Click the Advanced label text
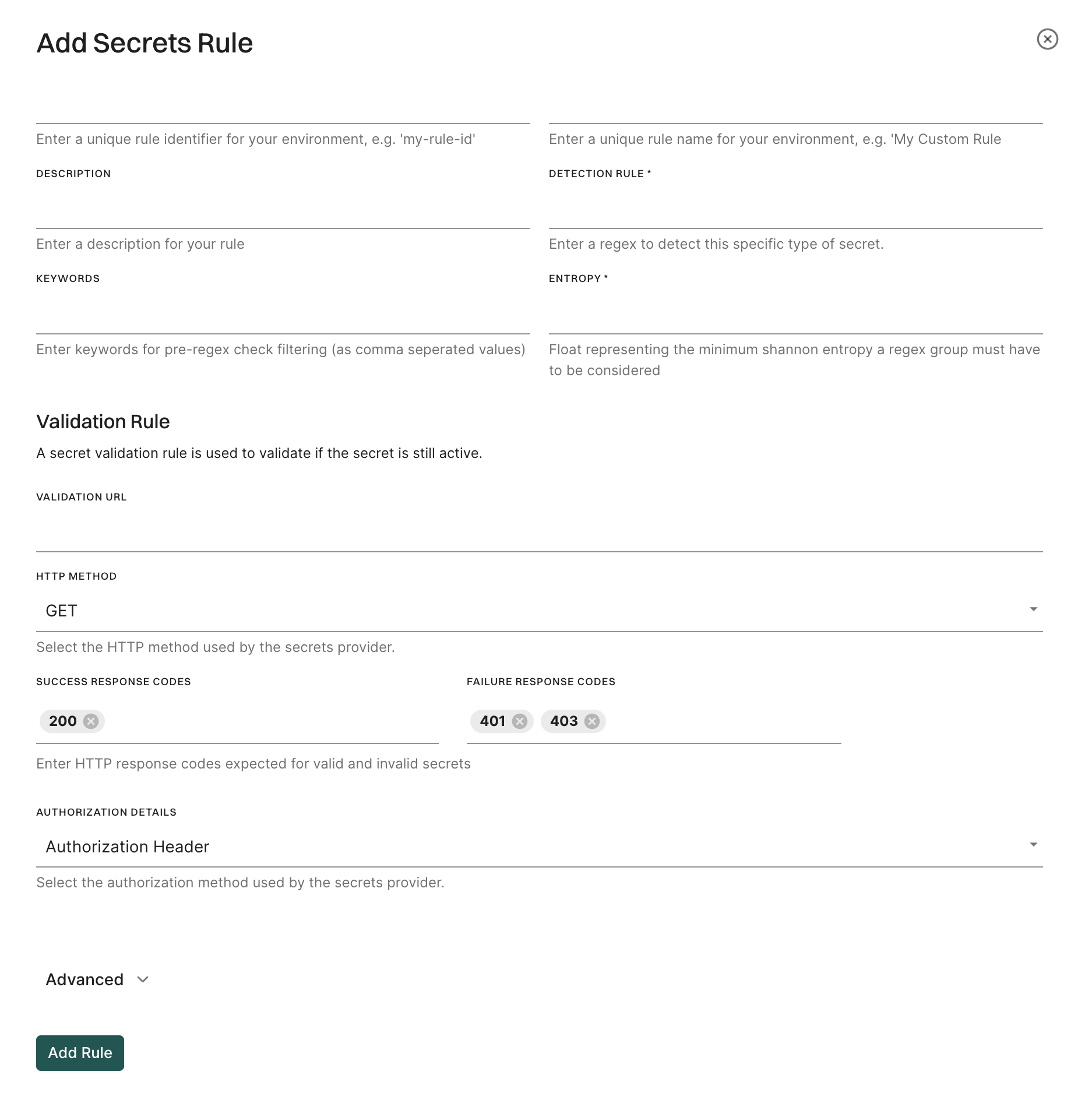Screen dimensions: 1092x1093 click(84, 980)
